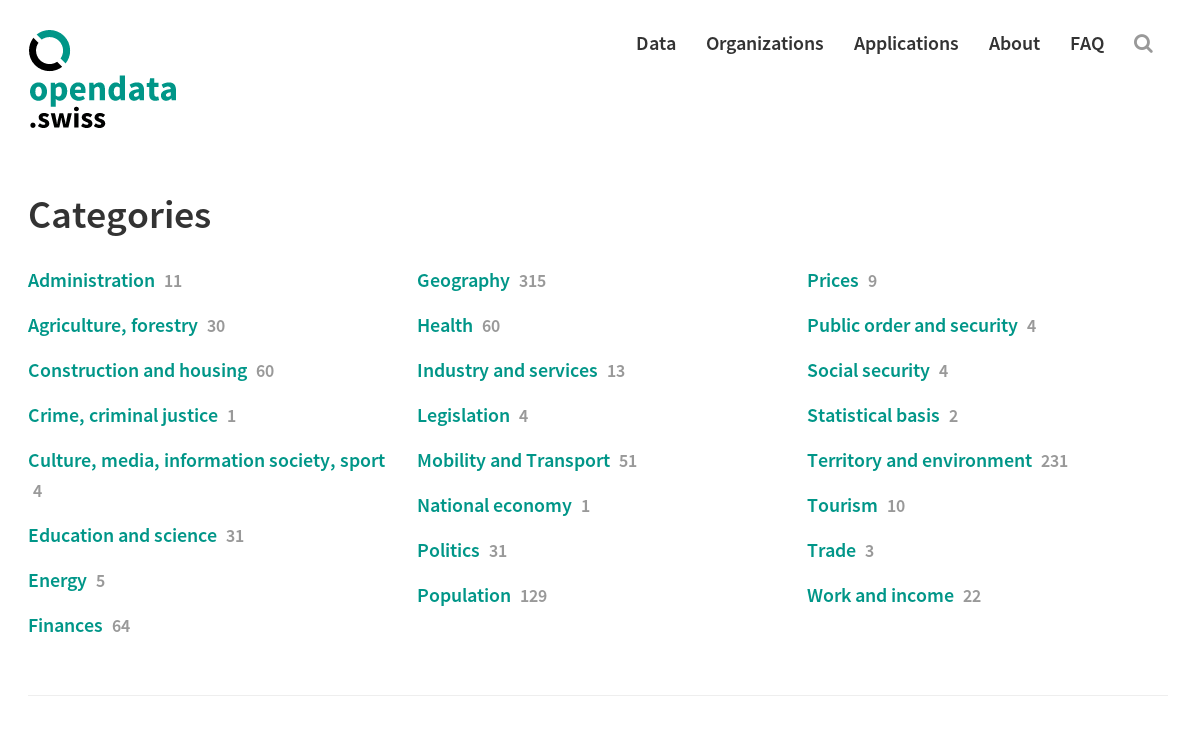Open the Administration category
Viewport: 1190px width, 736px height.
pos(91,281)
